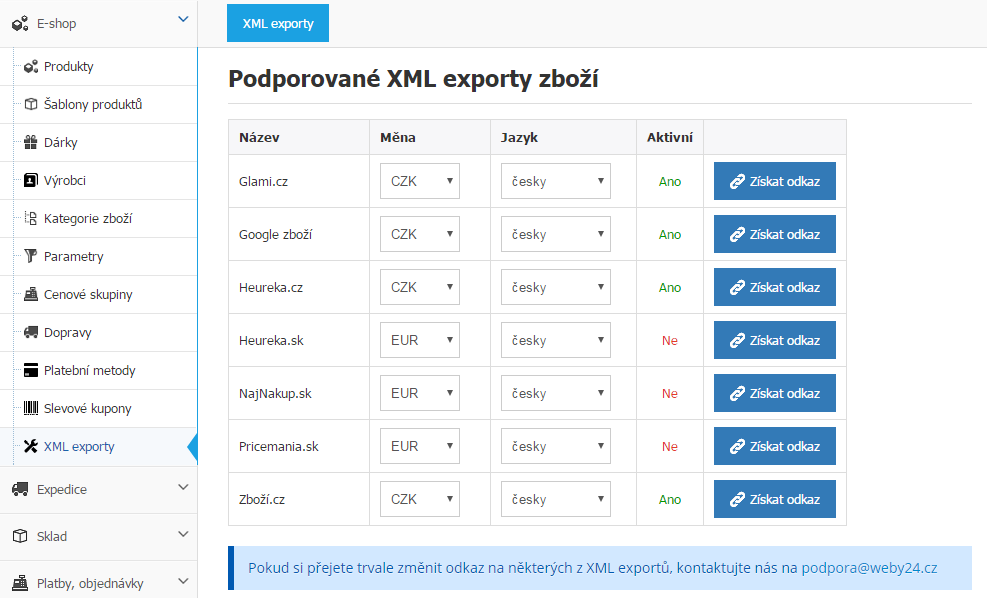Click the Platební metody card icon
987x598 pixels.
pos(31,370)
